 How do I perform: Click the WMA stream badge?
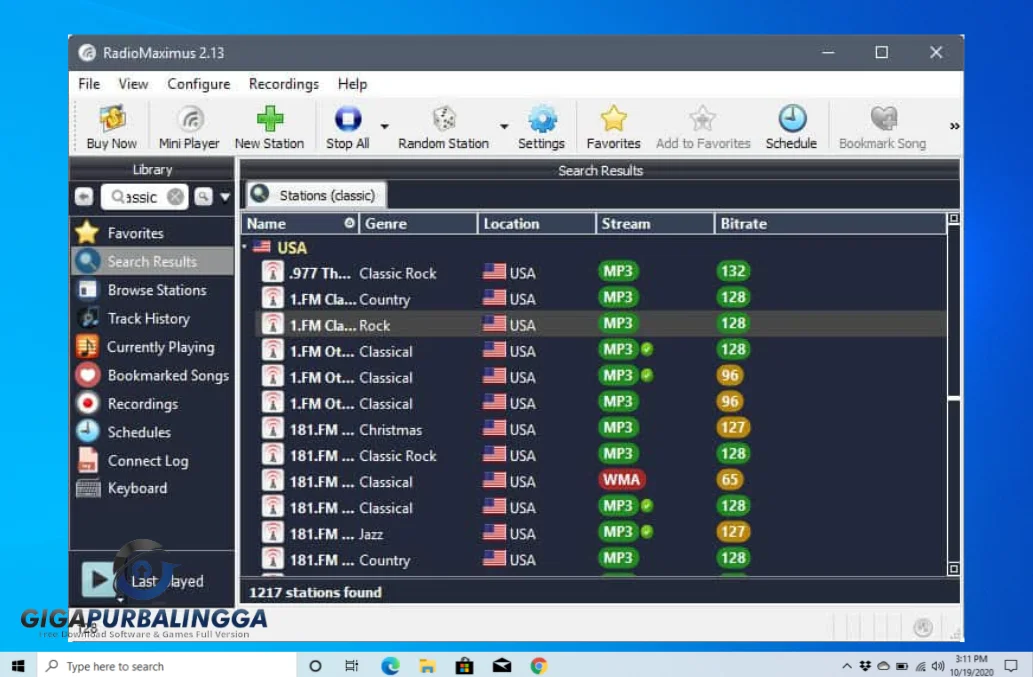pos(621,480)
